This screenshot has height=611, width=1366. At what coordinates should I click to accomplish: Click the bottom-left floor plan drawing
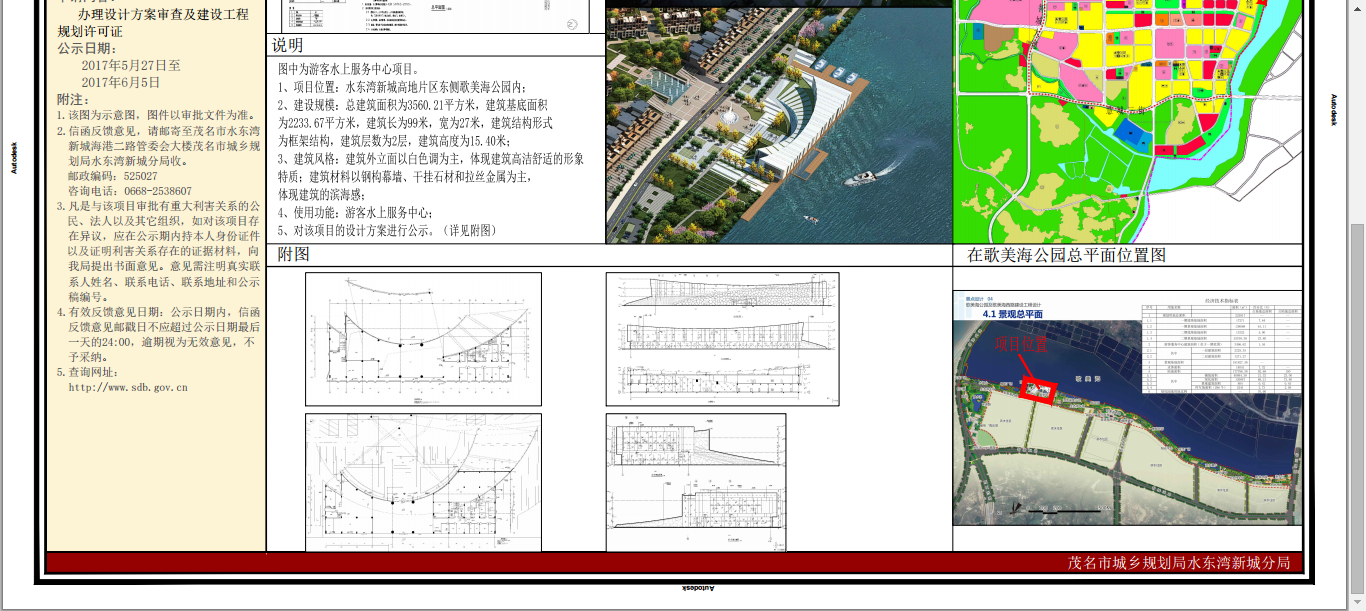pos(423,482)
